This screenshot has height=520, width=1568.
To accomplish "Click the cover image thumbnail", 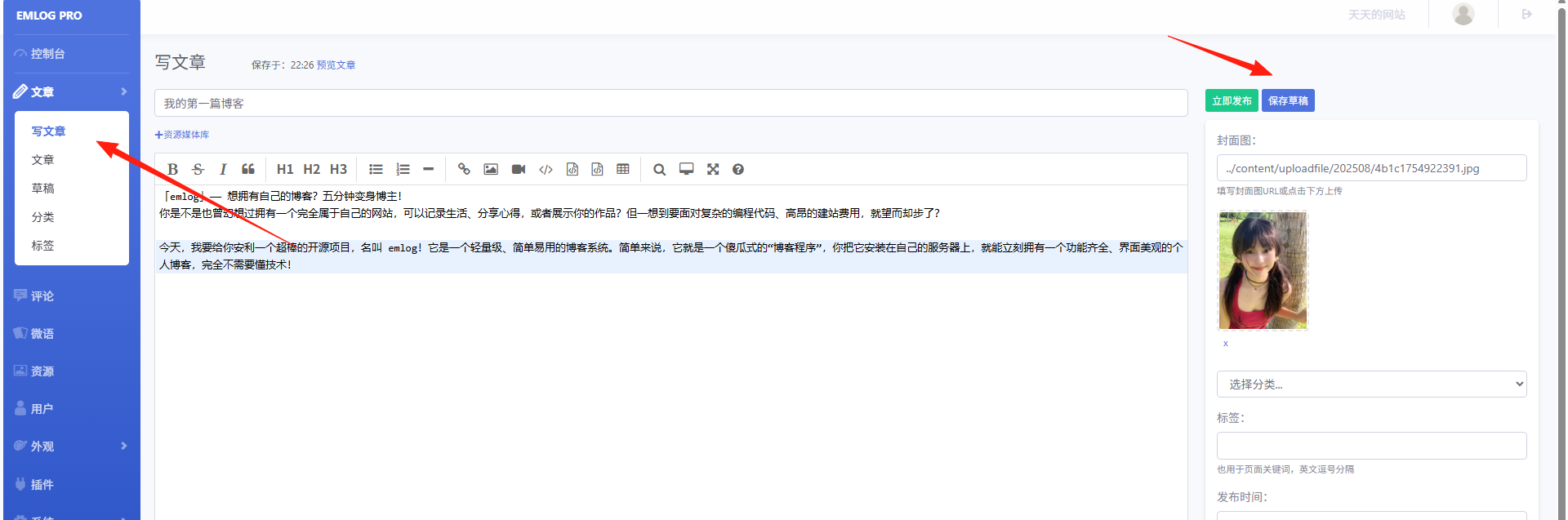I will 1263,270.
